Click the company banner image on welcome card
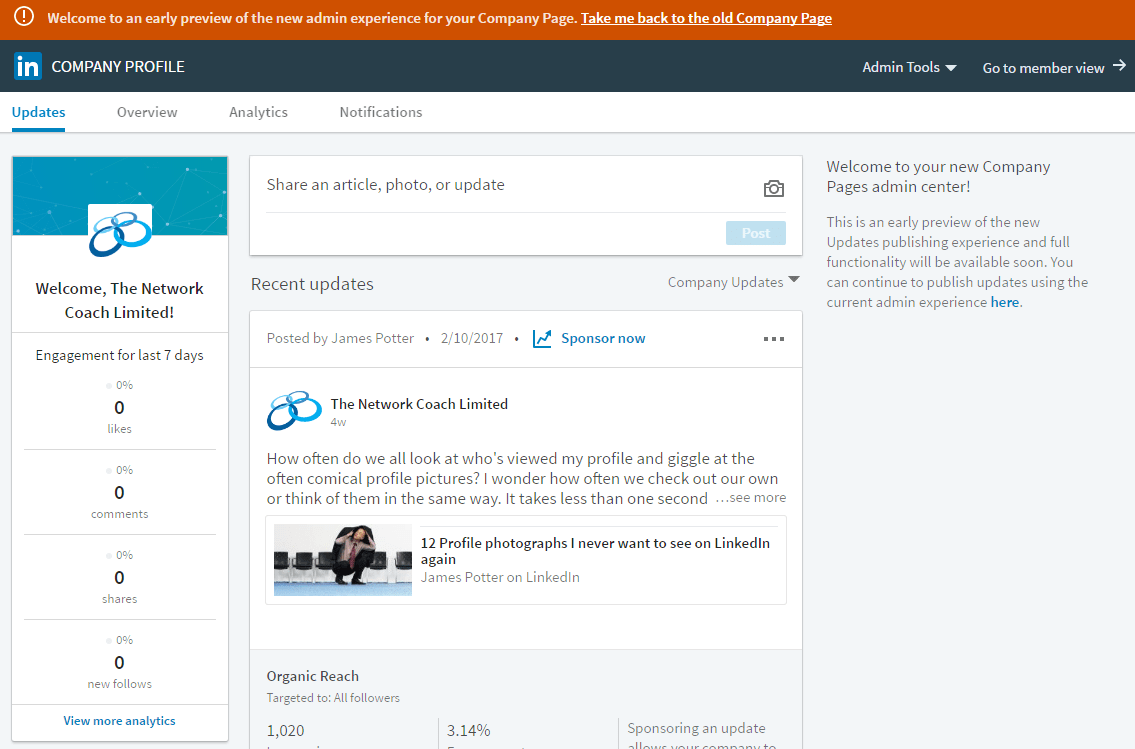1135x749 pixels. point(120,195)
